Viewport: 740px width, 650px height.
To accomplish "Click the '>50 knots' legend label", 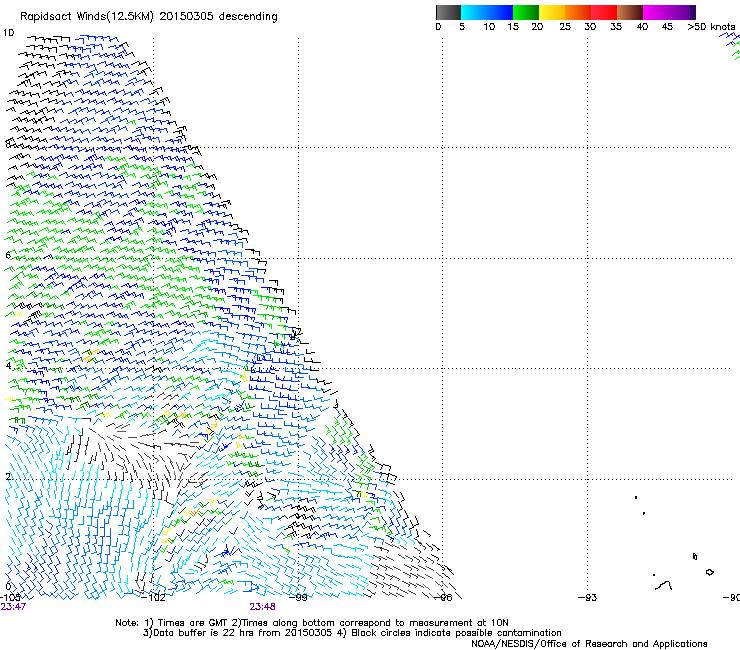I will [711, 27].
